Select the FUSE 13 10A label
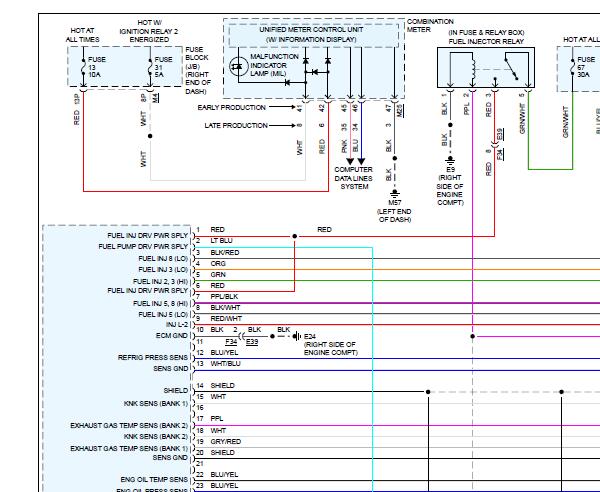Viewport: 600px width, 492px height. pos(96,67)
